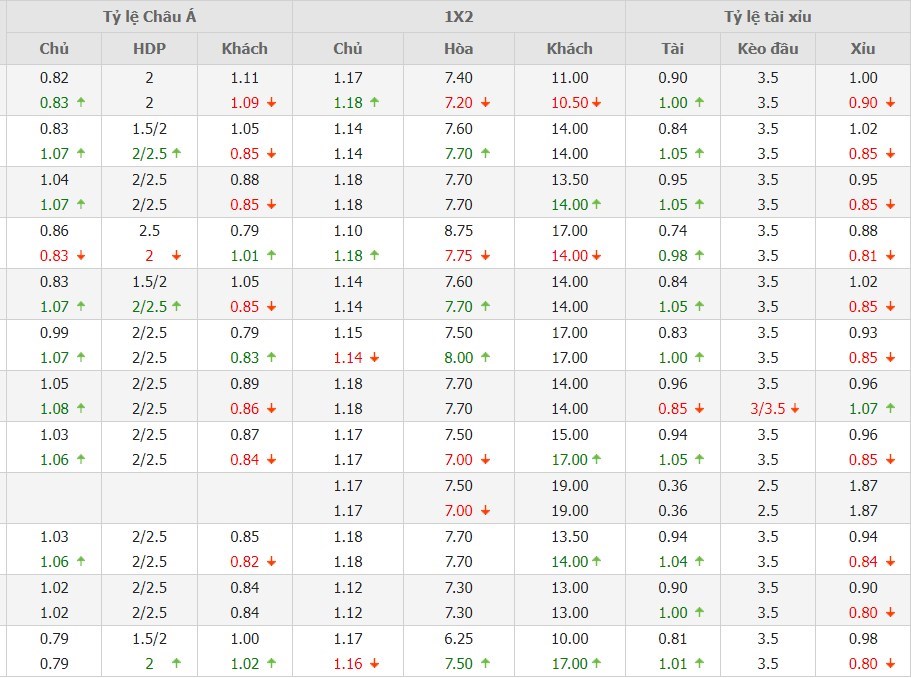Click the red down arrow next to 7.20

[485, 103]
